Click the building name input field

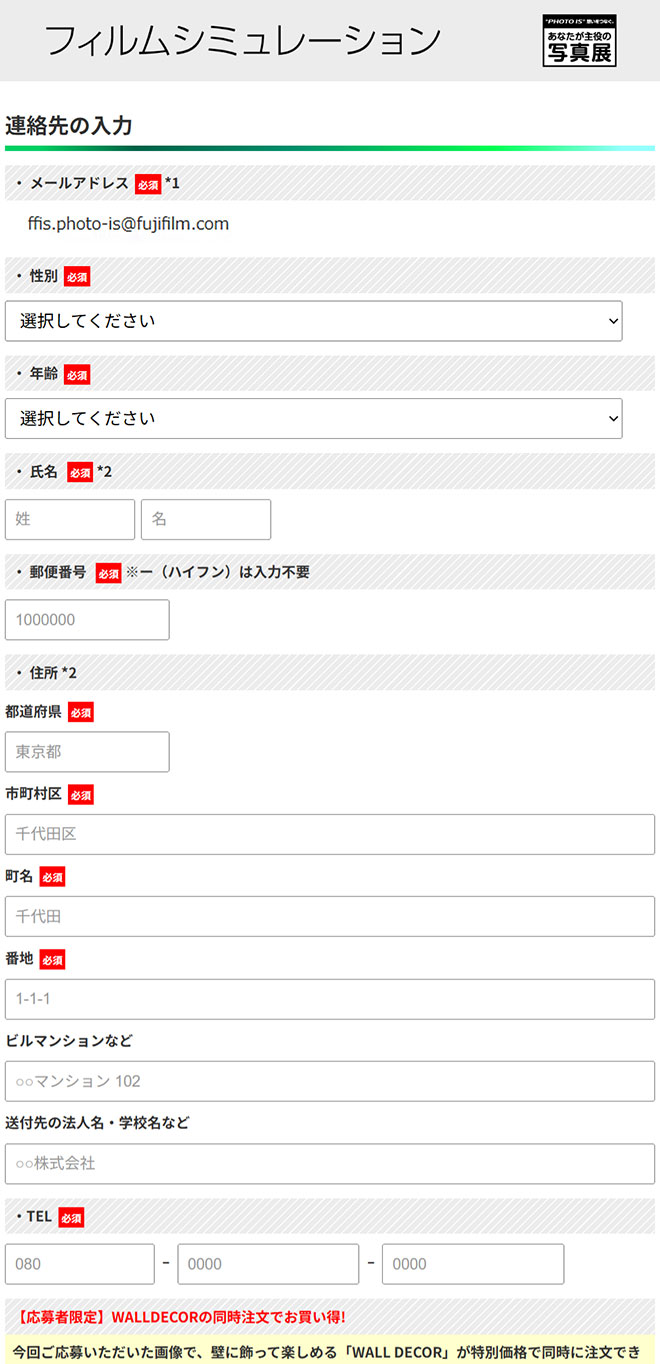(330, 1081)
